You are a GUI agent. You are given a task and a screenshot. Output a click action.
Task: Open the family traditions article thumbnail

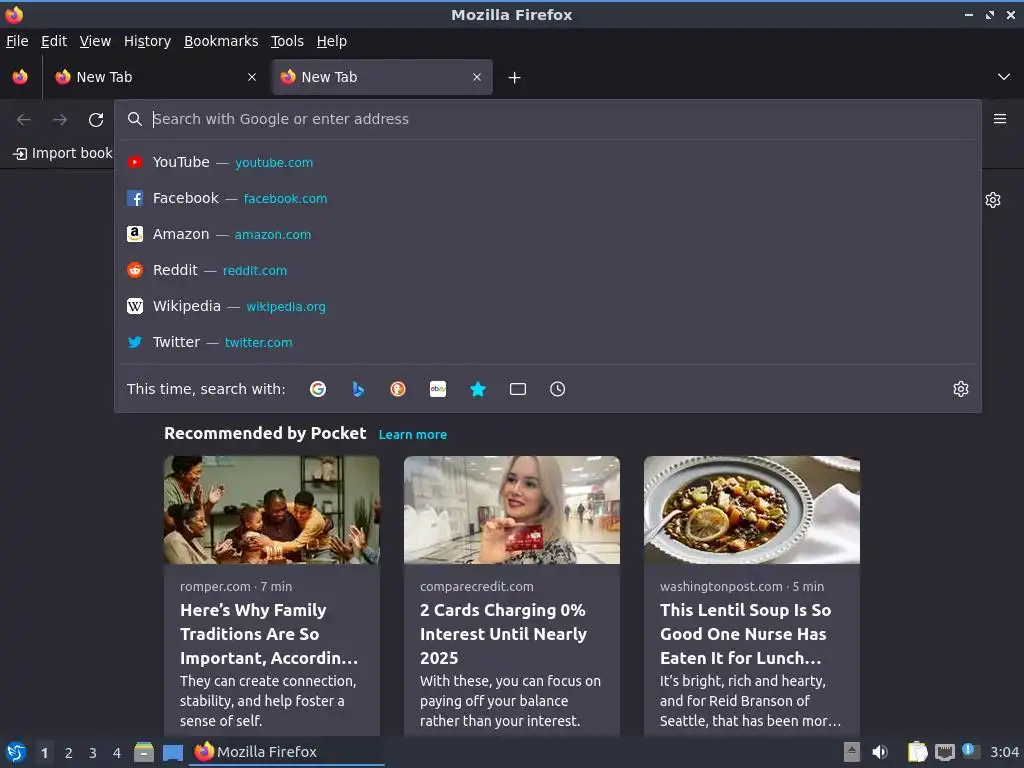pyautogui.click(x=271, y=510)
